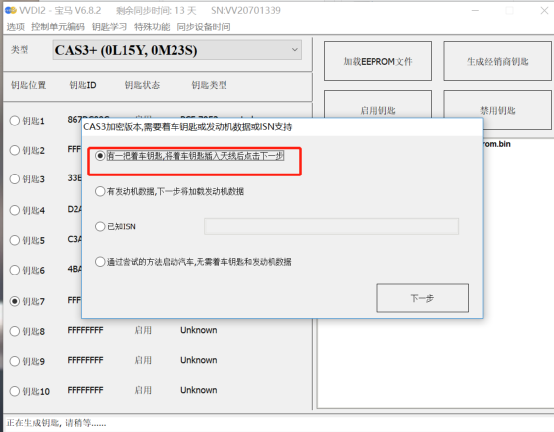
Task: Click the 钥匙ID column header
Action: click(83, 85)
